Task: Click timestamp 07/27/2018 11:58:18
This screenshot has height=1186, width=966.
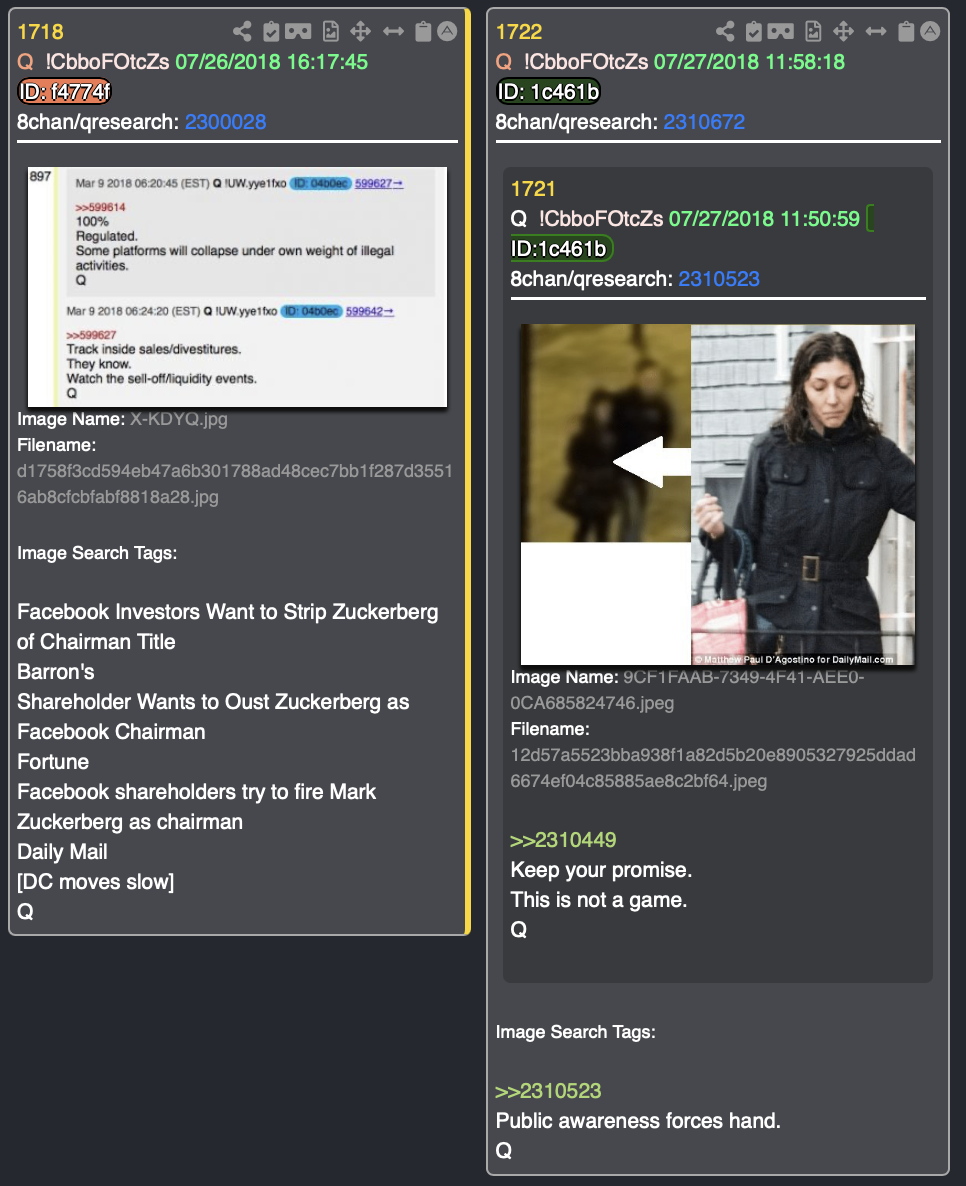Action: (x=750, y=62)
